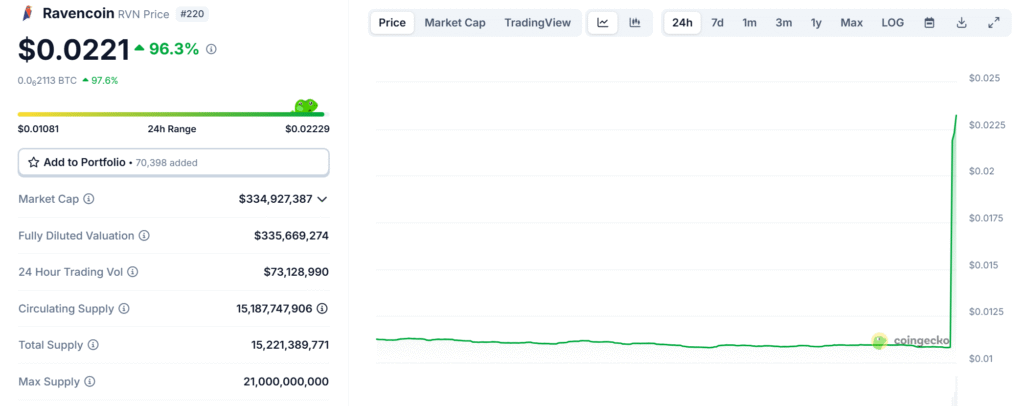Download chart data icon
The width and height of the screenshot is (1024, 406).
point(961,23)
